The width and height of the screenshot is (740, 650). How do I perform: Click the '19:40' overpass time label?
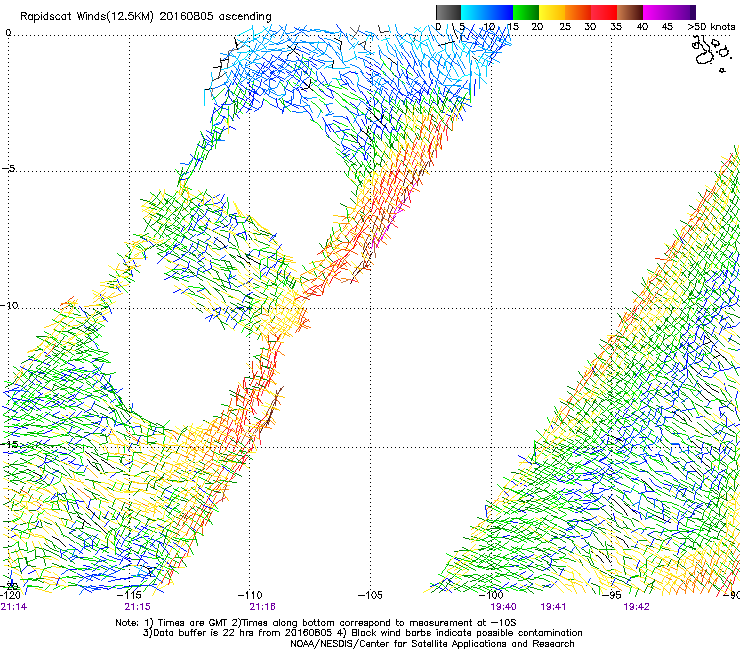(x=503, y=607)
